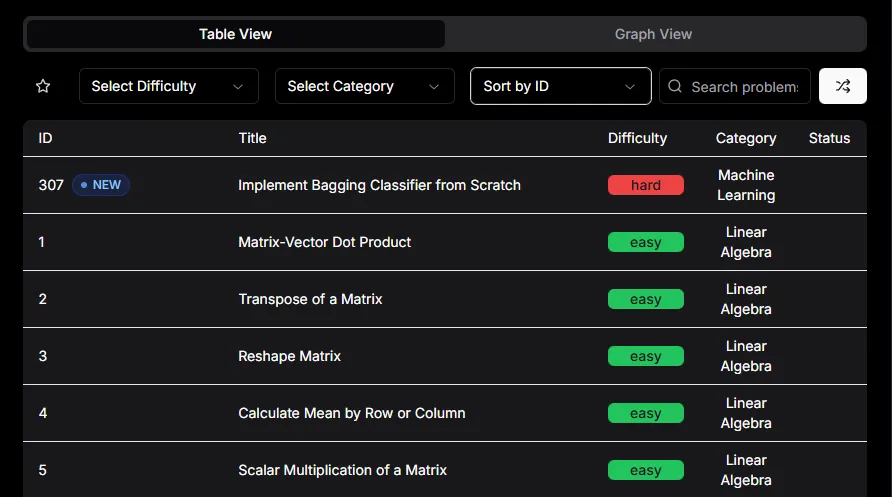Click the search magnifier icon
The height and width of the screenshot is (497, 892).
pyautogui.click(x=676, y=86)
